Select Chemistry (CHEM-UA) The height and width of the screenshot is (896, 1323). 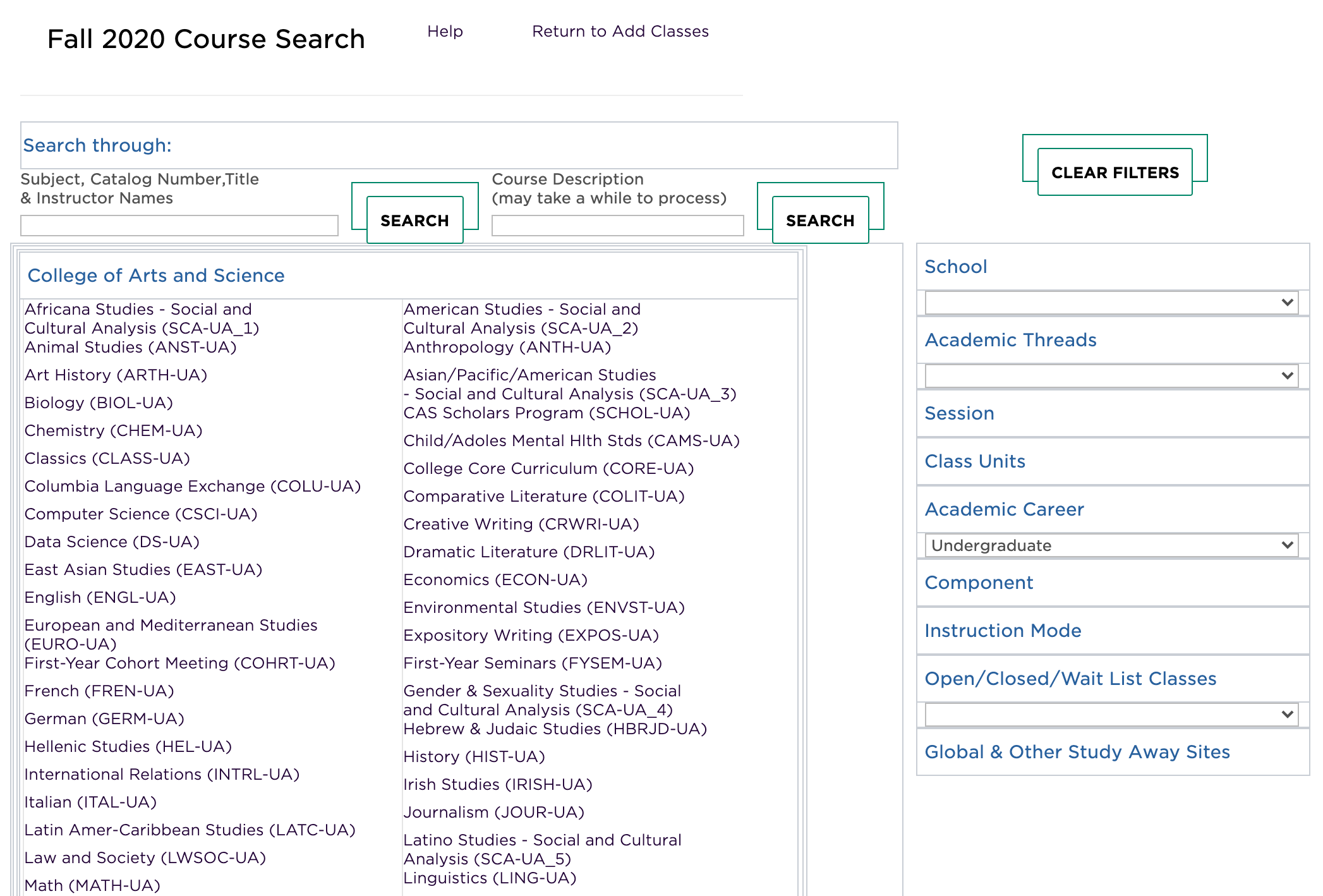point(114,431)
